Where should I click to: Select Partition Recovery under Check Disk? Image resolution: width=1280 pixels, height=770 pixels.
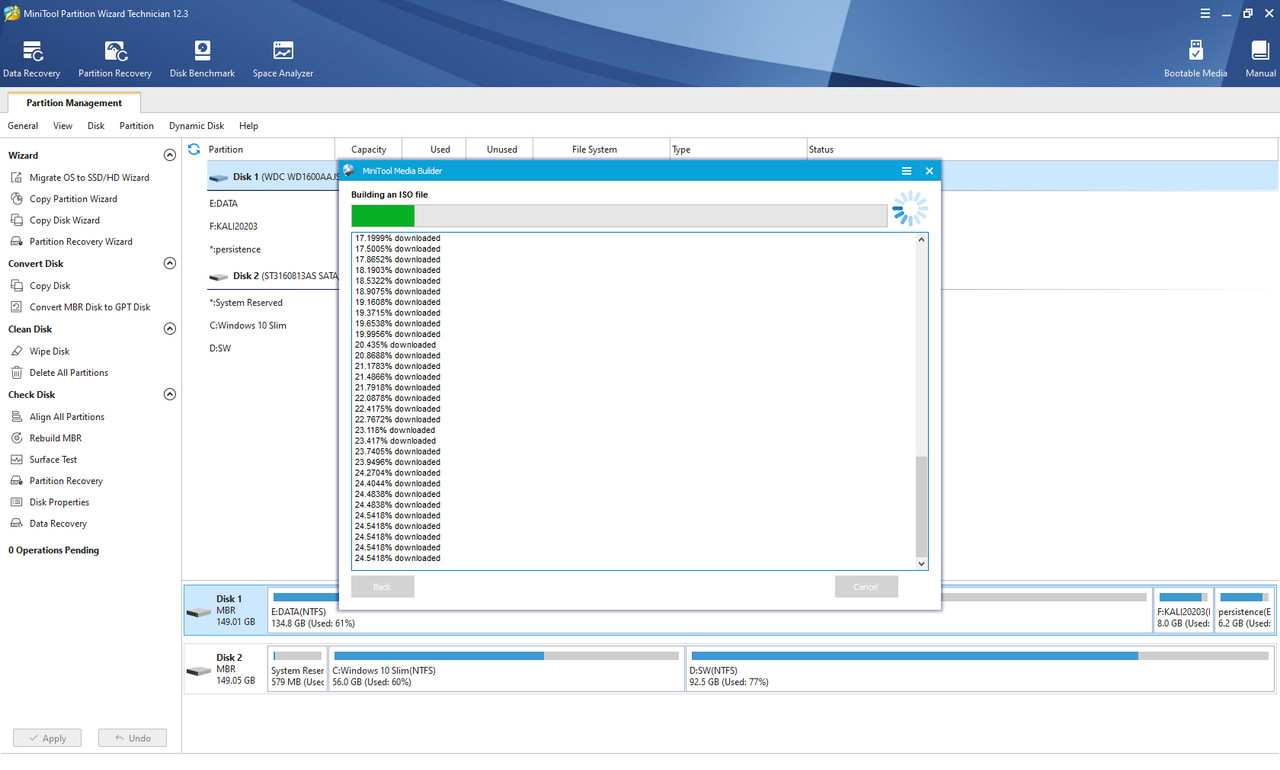click(x=66, y=481)
